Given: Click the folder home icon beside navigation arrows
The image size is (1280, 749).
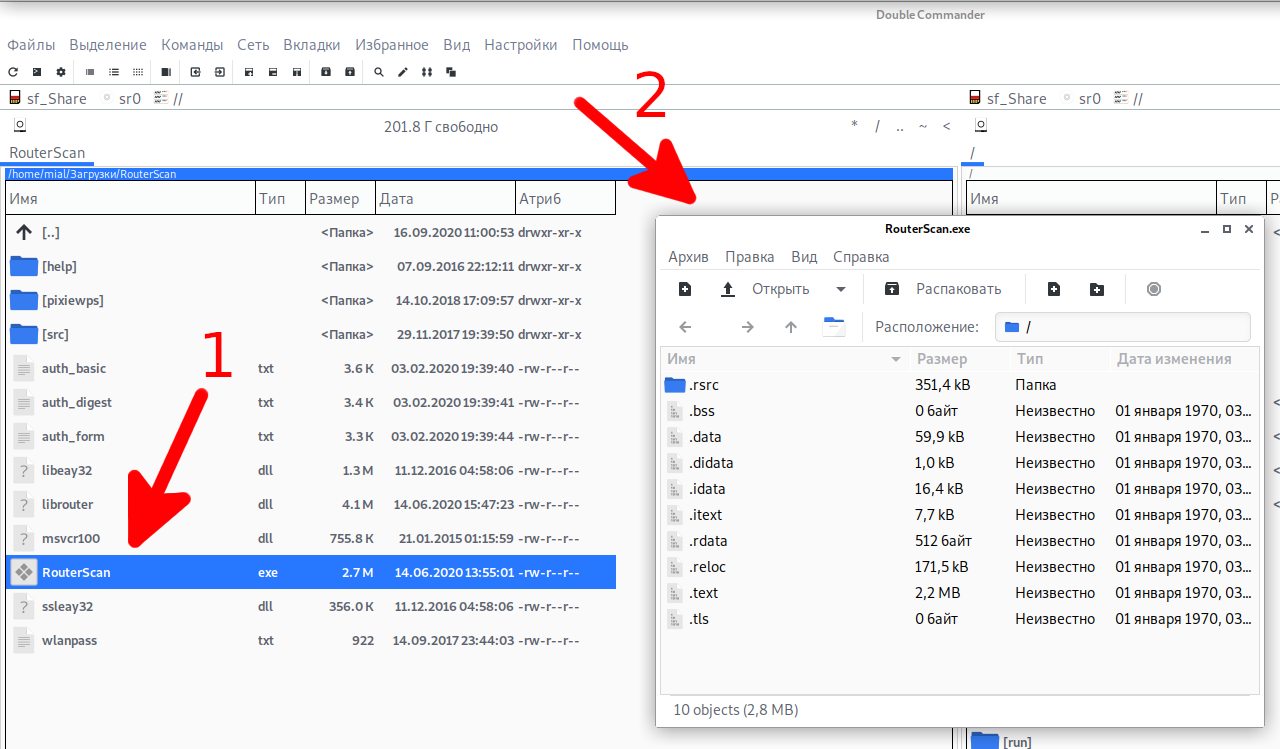Looking at the screenshot, I should [x=834, y=327].
